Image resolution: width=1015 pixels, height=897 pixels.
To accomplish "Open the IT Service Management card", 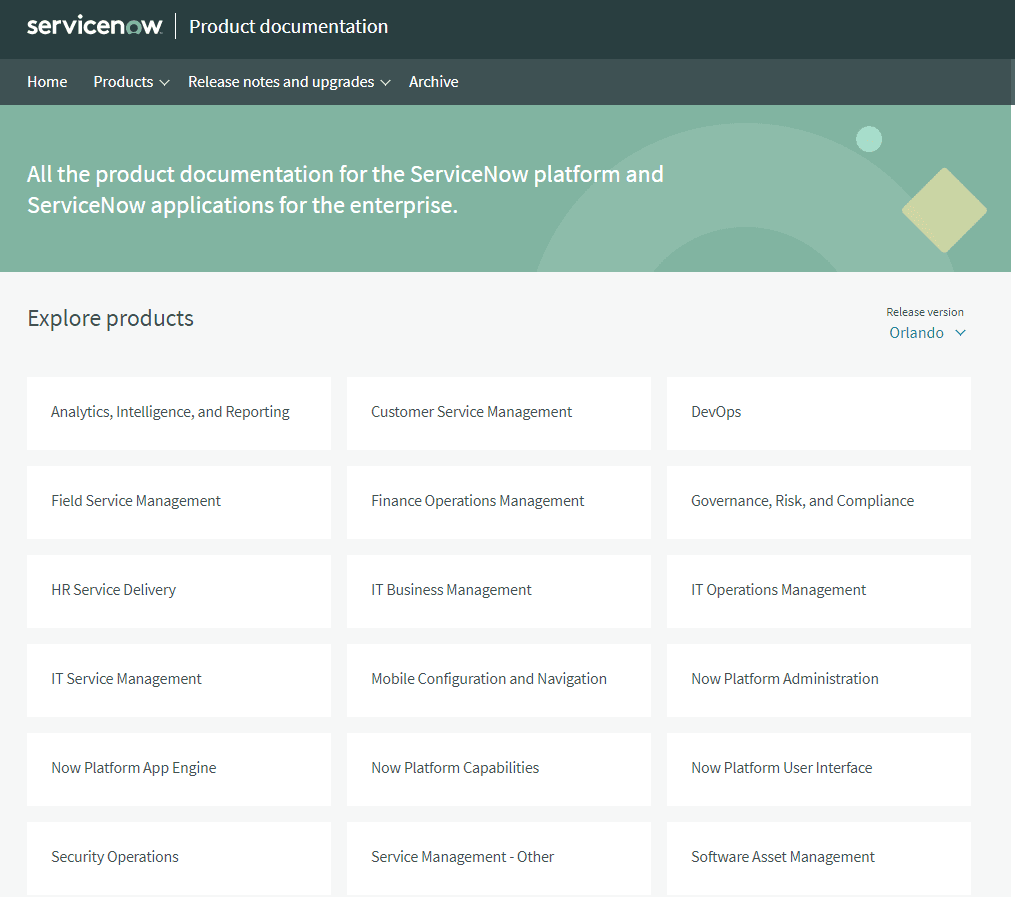I will click(x=179, y=680).
